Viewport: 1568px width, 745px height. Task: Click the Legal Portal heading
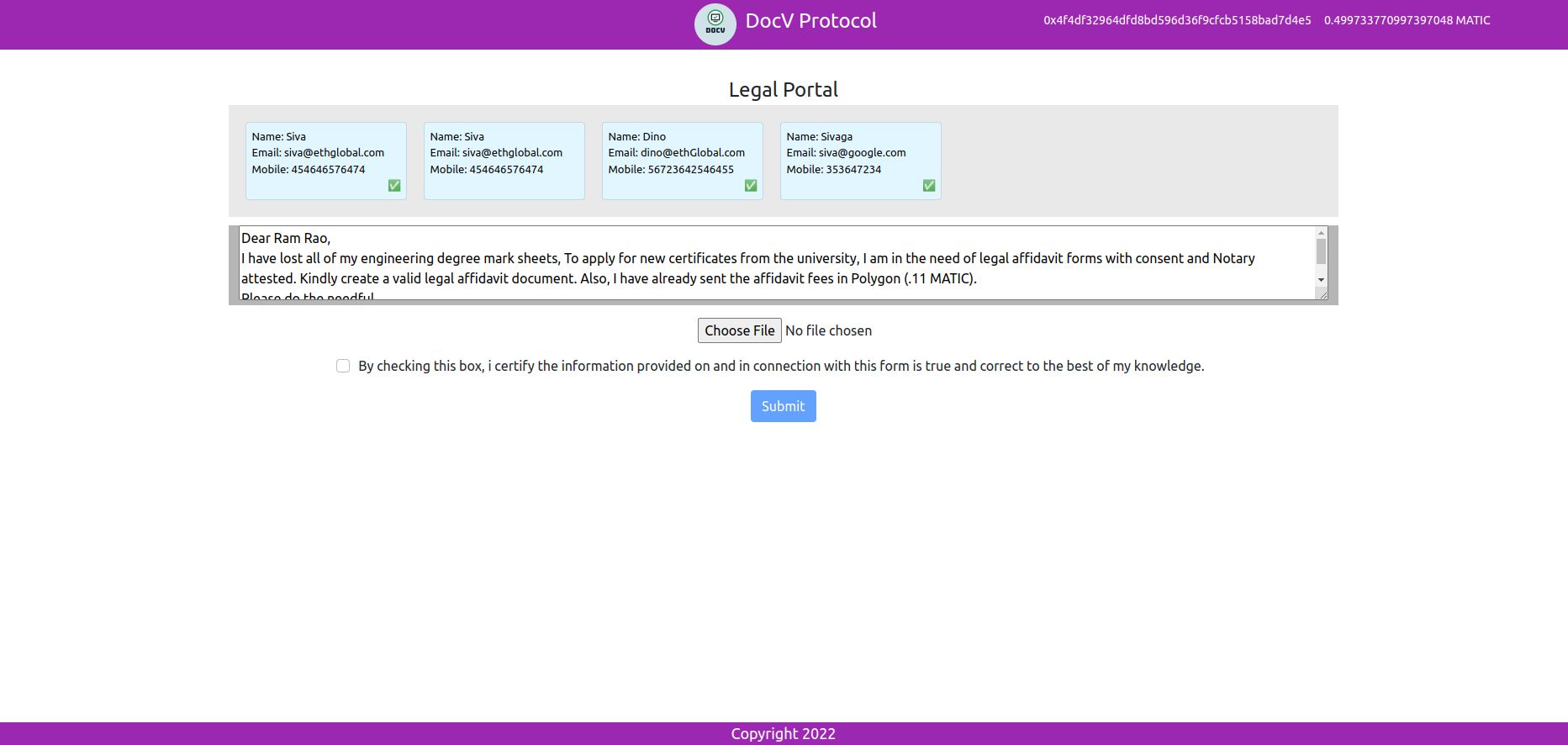click(784, 89)
